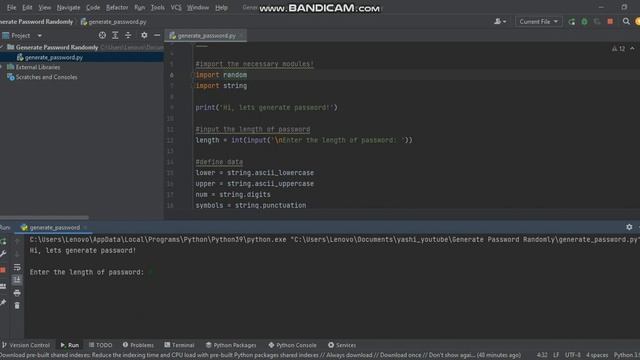The width and height of the screenshot is (640, 360).
Task: Click the 'lower = string.ascii_lowercase' line
Action: (x=254, y=173)
